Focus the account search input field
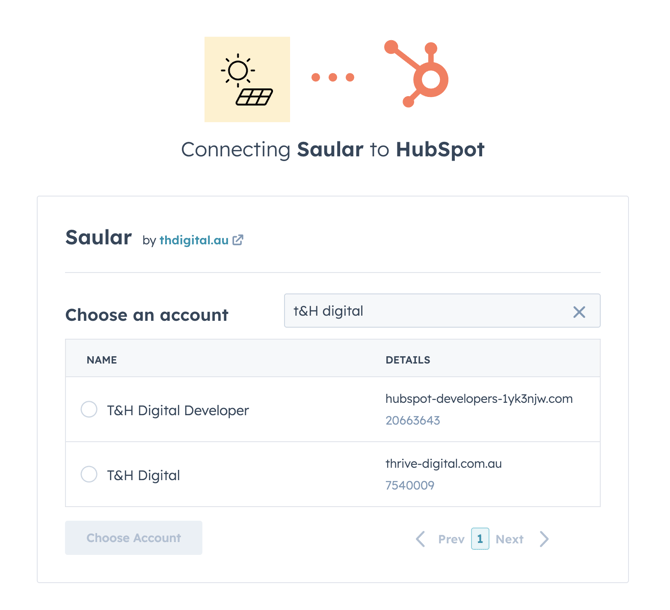Image resolution: width=670 pixels, height=610 pixels. point(425,311)
